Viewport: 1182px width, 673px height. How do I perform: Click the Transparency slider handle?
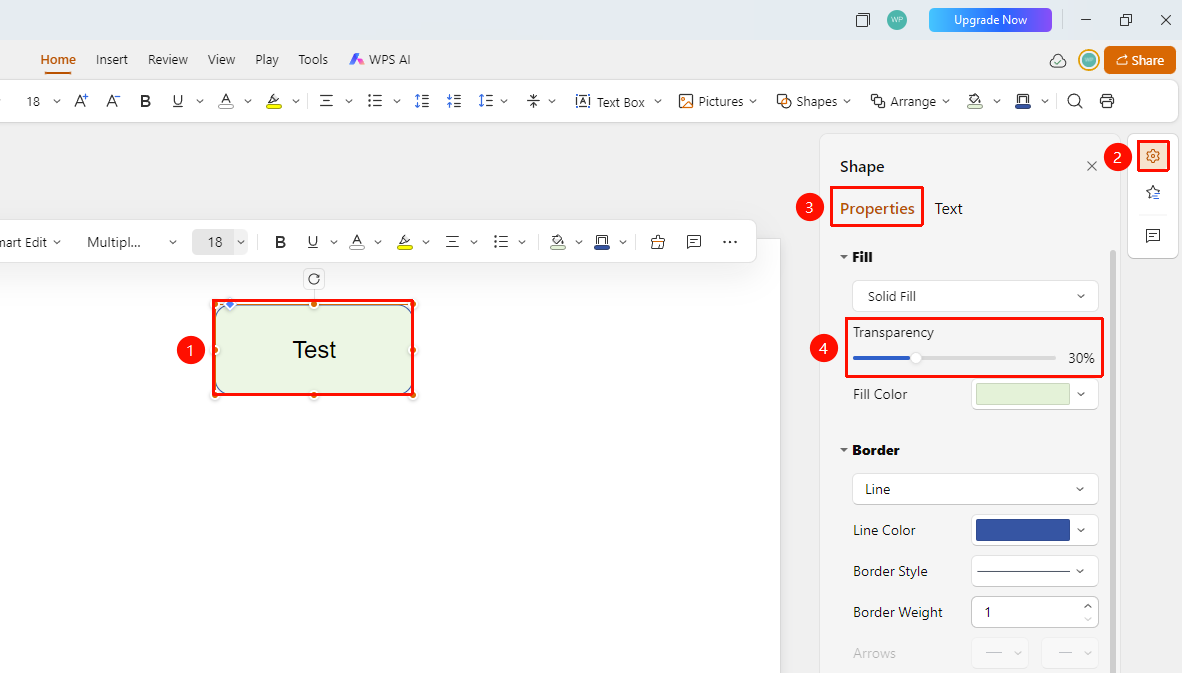point(915,358)
